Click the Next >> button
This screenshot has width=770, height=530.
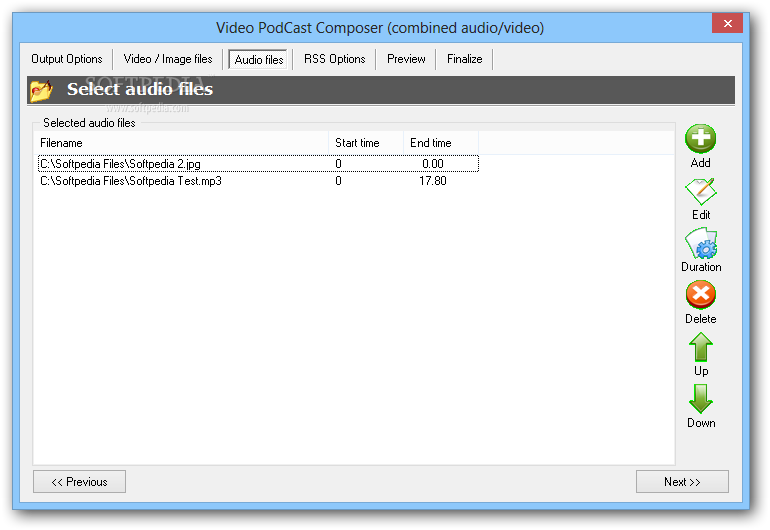682,481
